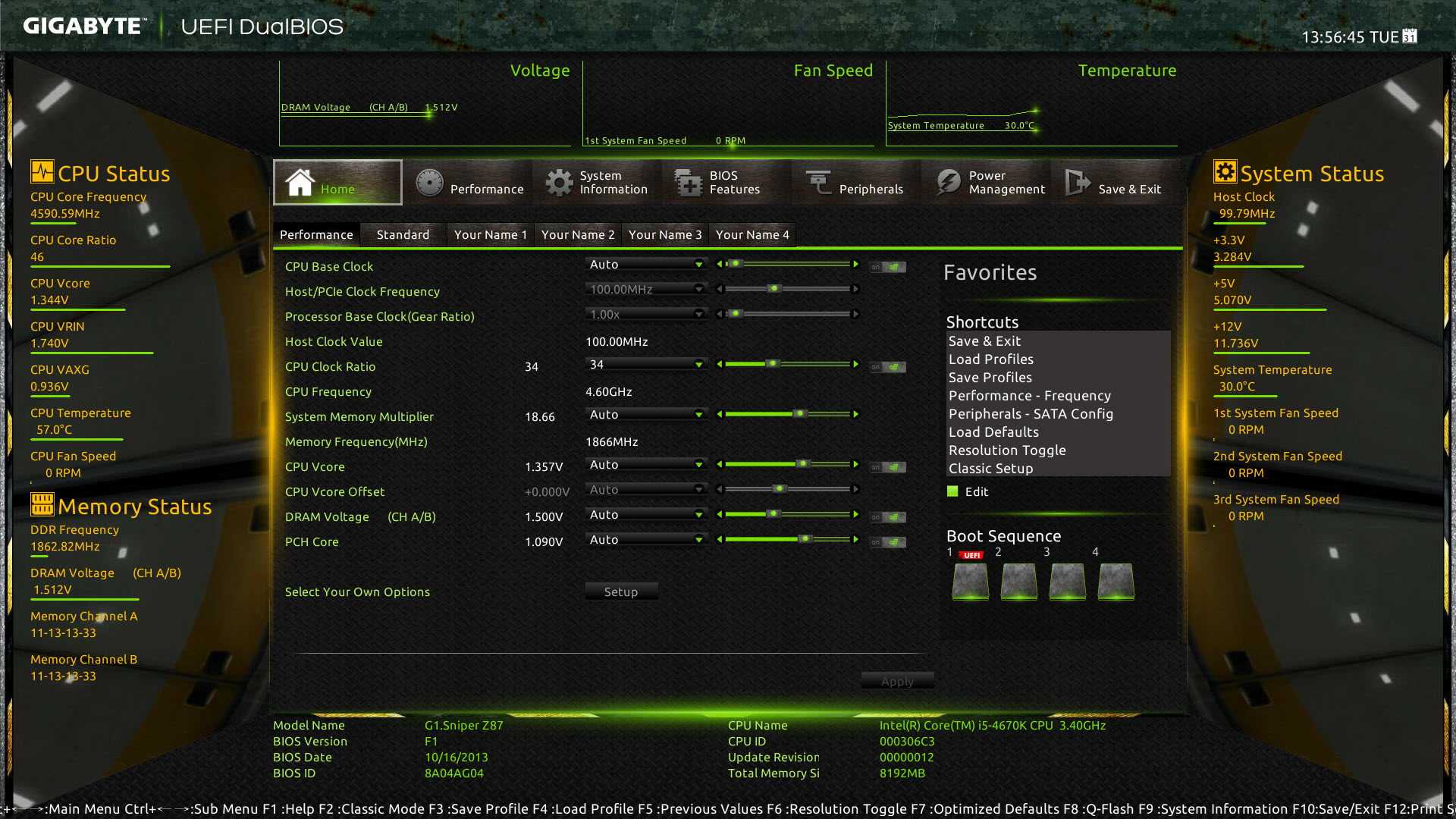
Task: Check the Edit box under Shortcuts
Action: pos(952,491)
